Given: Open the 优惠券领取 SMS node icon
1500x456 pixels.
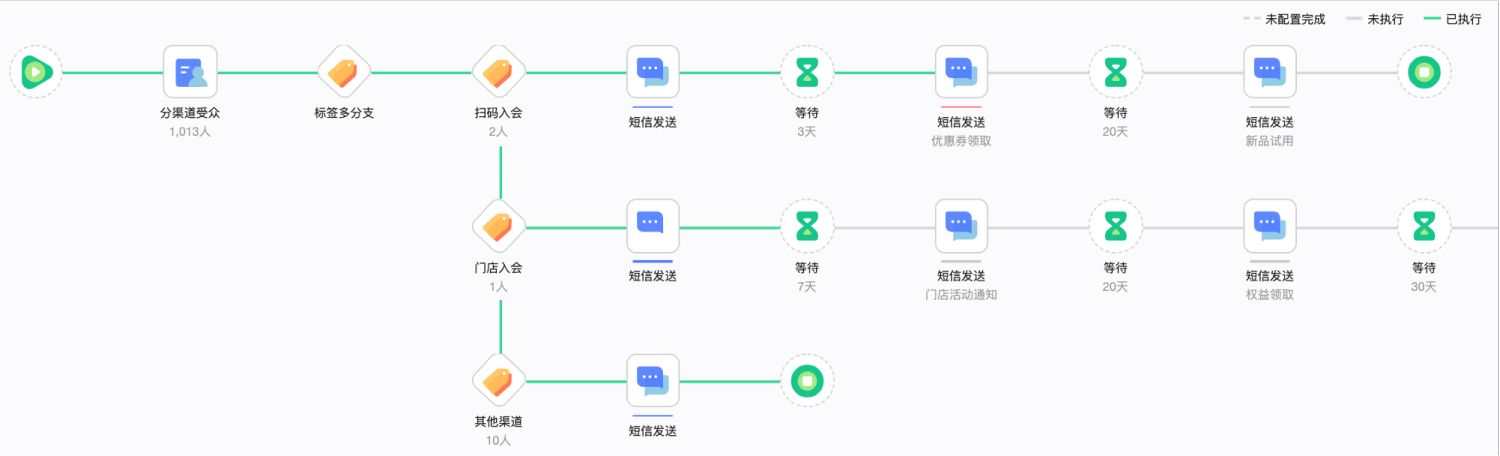Looking at the screenshot, I should [961, 72].
